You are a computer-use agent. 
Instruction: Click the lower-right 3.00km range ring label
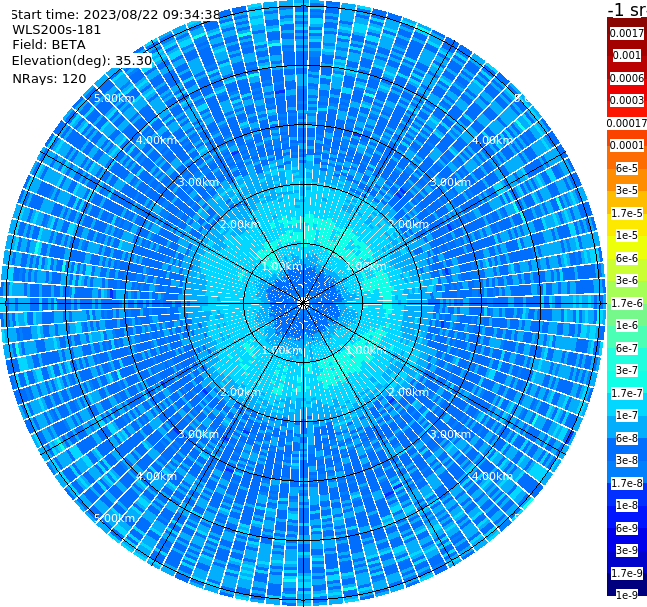pyautogui.click(x=450, y=434)
